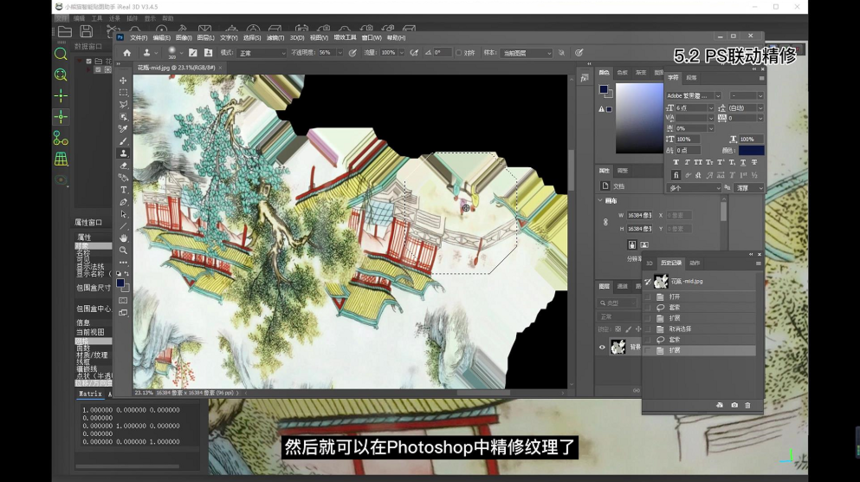The height and width of the screenshot is (482, 860).
Task: Select the Rectangular Marquee tool
Action: click(x=123, y=92)
